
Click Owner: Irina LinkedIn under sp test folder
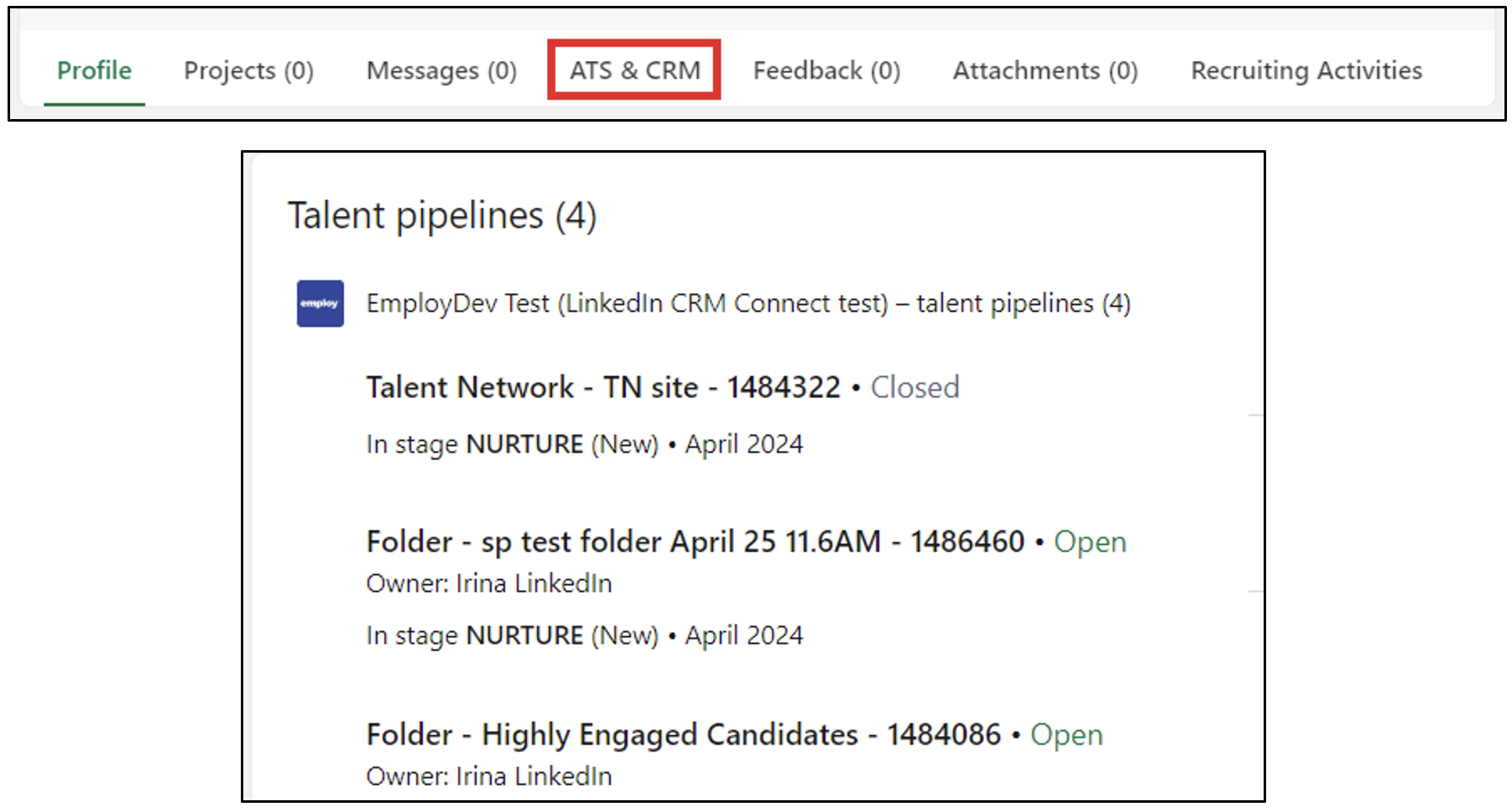tap(489, 584)
